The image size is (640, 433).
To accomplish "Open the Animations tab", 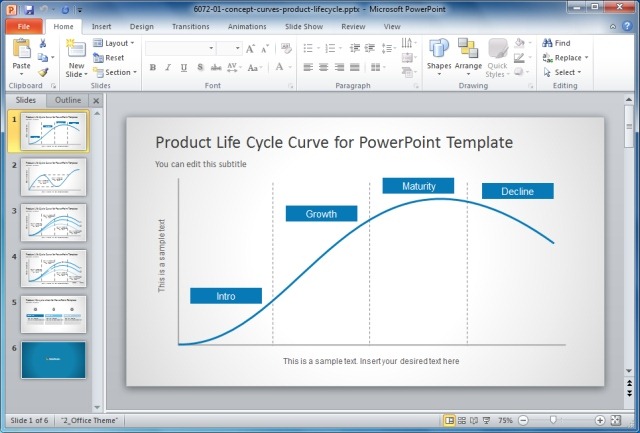I will pos(247,27).
